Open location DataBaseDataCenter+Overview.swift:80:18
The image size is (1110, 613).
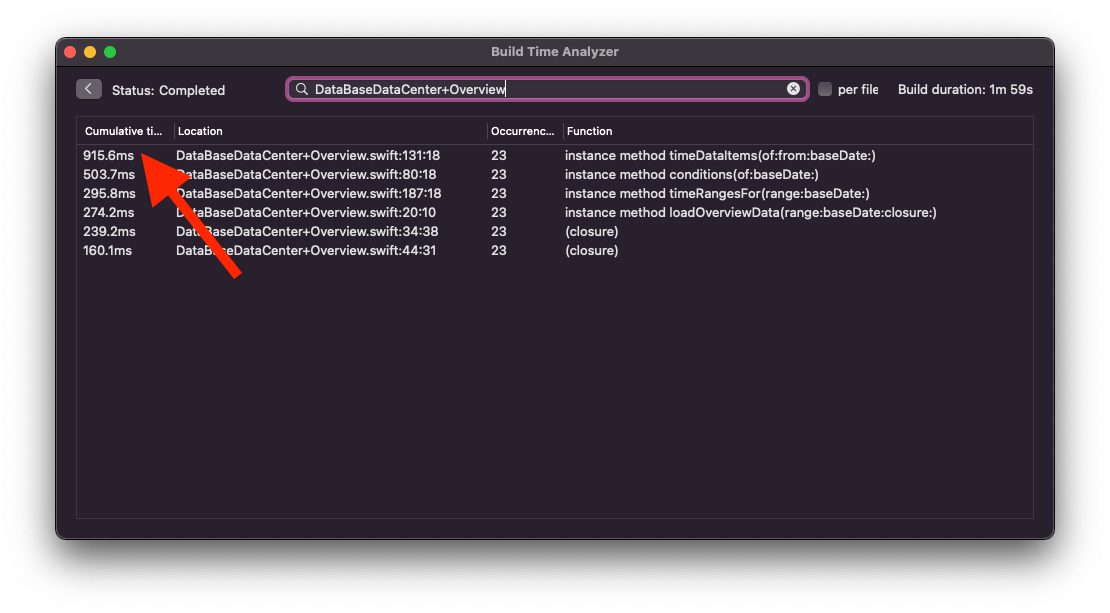point(306,175)
